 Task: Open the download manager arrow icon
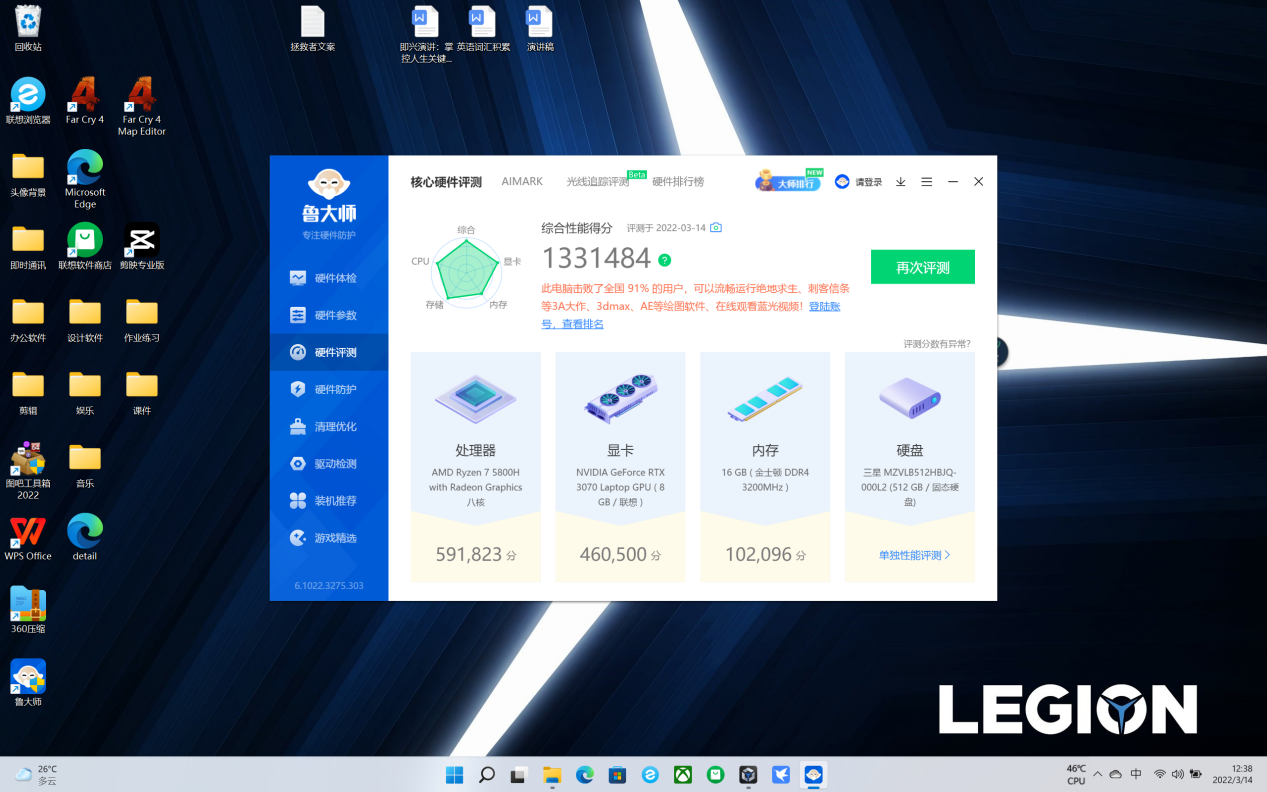(x=900, y=182)
